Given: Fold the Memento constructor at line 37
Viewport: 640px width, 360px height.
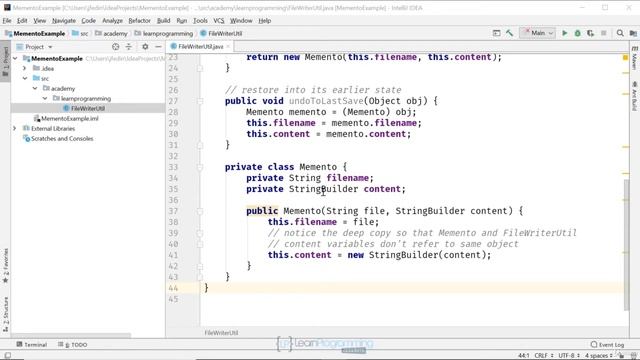Looking at the screenshot, I should pyautogui.click(x=200, y=211).
